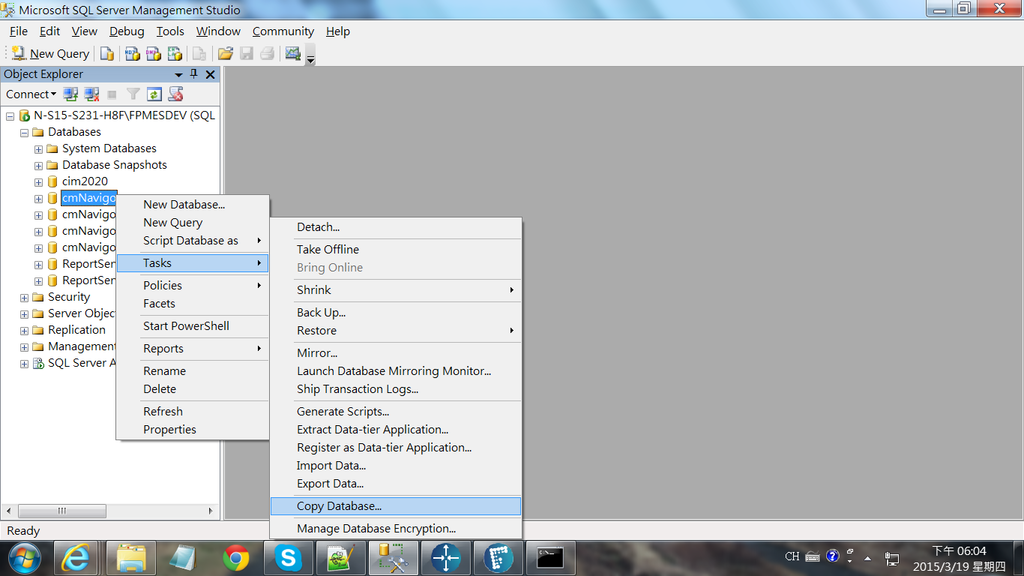This screenshot has height=576, width=1024.
Task: Click Manage Database Encryption... entry
Action: pos(396,528)
